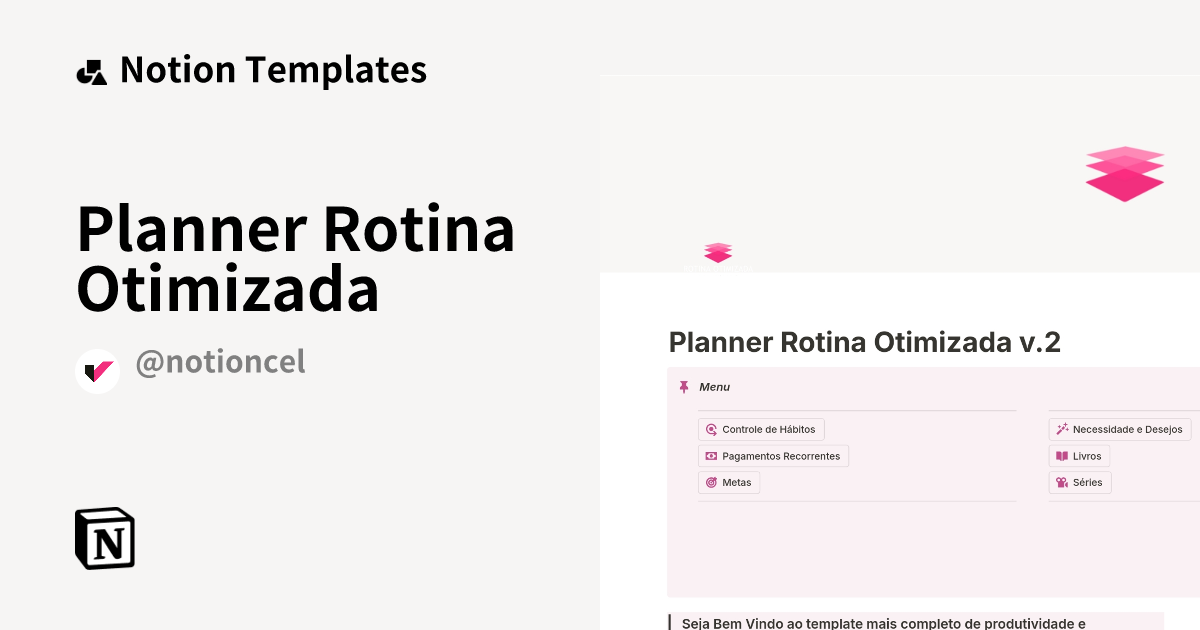Select the magic wand icon on Necessidade e Desejos
Screen dimensions: 1200x630
click(x=1060, y=429)
